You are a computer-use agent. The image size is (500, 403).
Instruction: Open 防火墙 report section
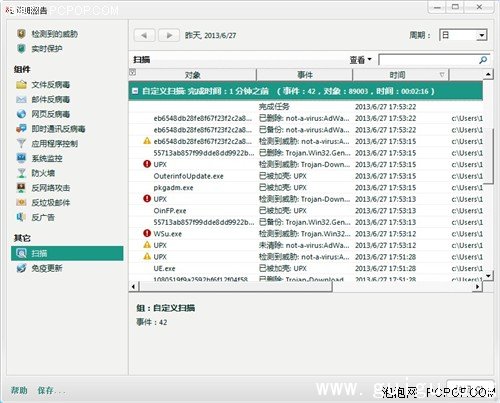point(43,173)
